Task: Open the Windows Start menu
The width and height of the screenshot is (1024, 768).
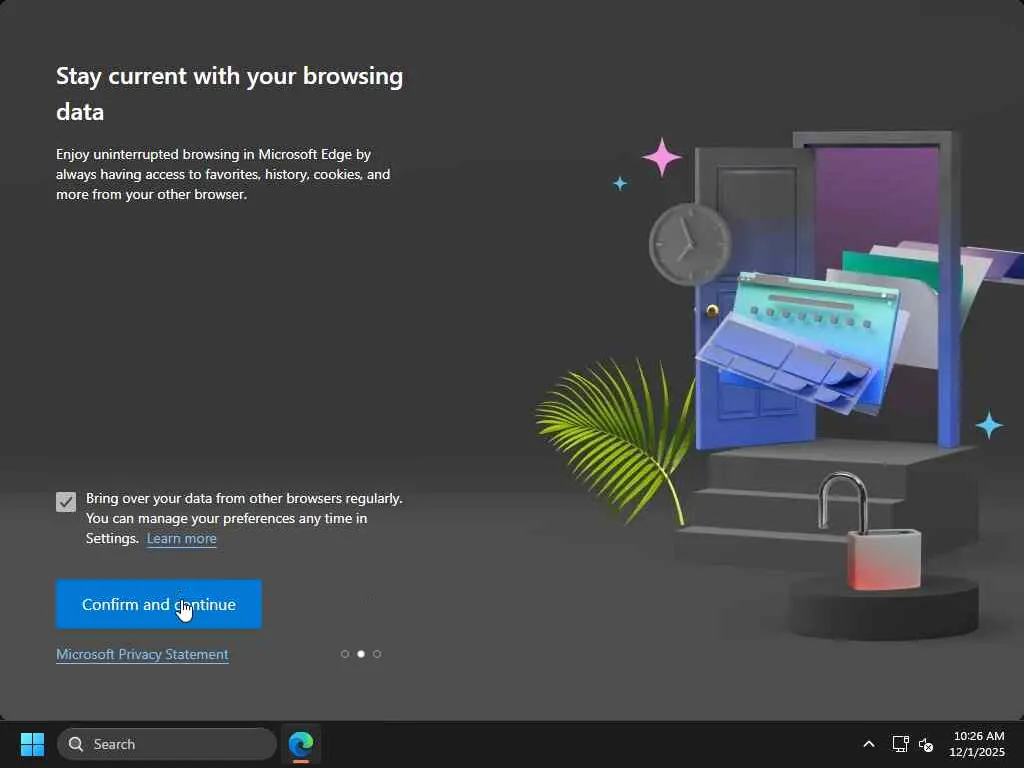Action: coord(32,744)
